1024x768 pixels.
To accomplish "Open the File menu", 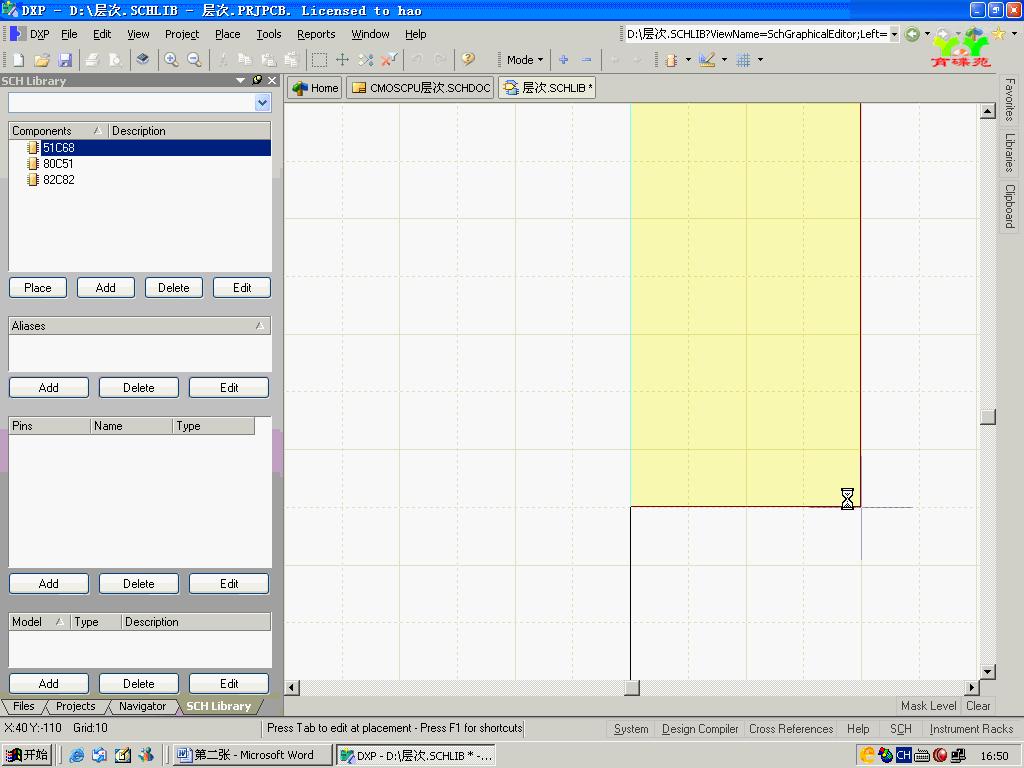I will 69,34.
